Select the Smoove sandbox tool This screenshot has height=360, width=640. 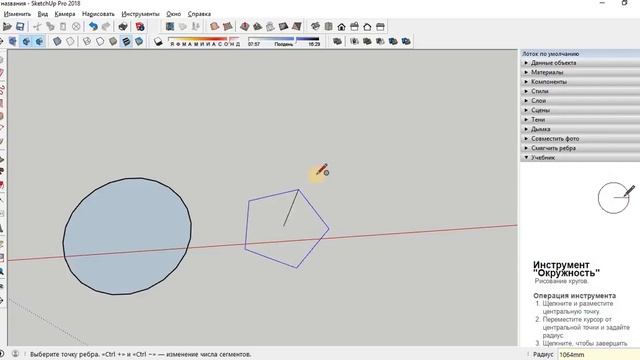tap(244, 27)
